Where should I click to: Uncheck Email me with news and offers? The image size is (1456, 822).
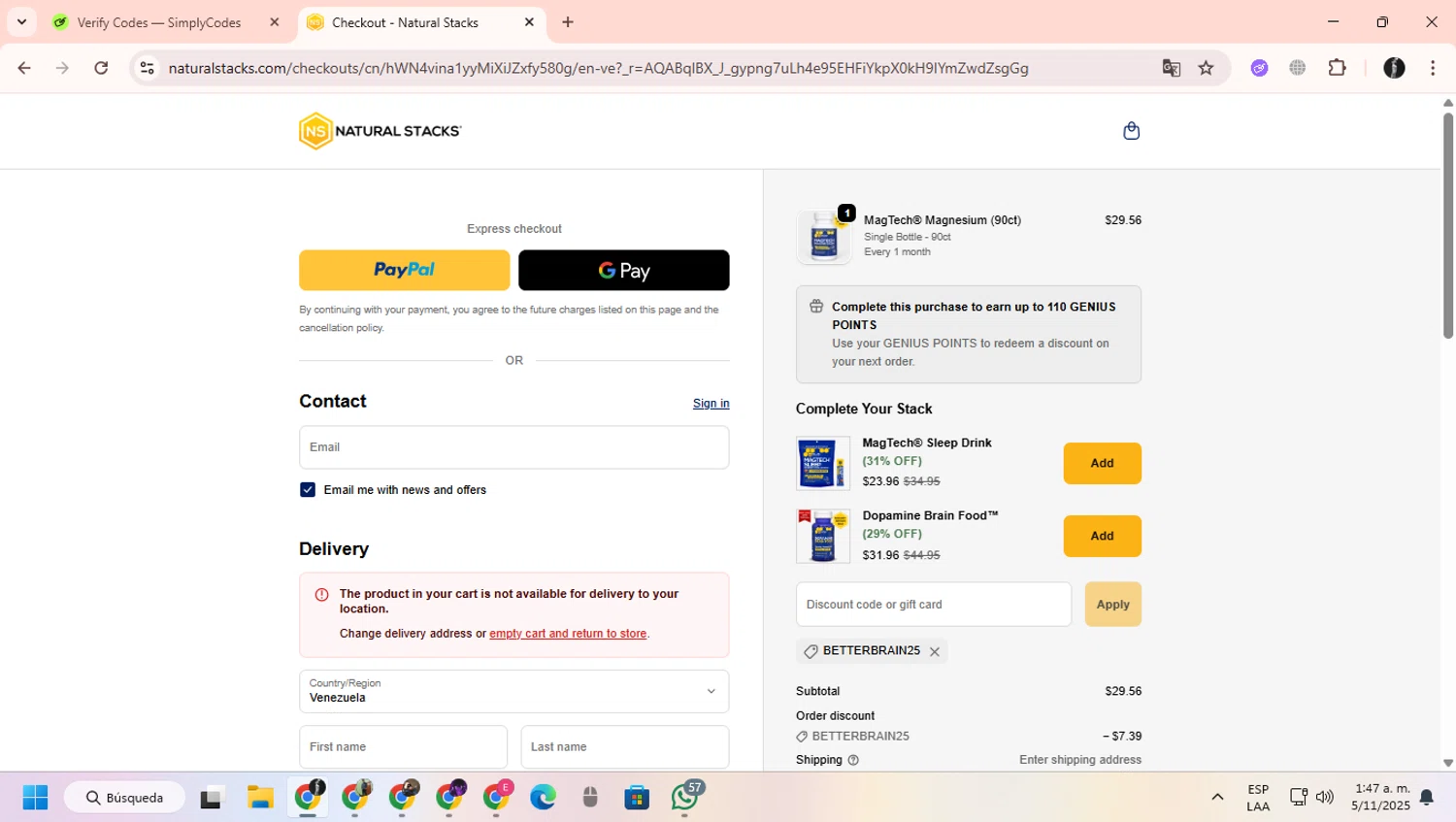click(308, 490)
